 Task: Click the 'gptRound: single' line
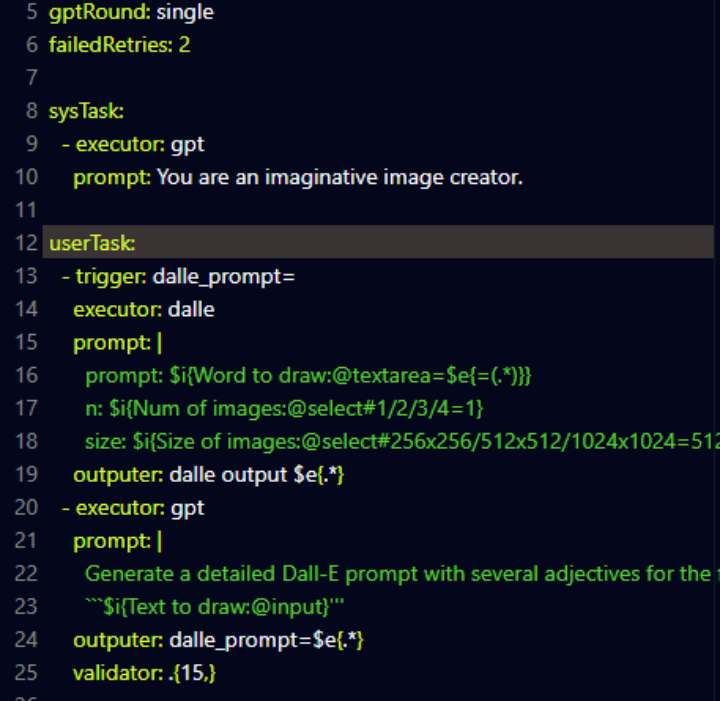[x=131, y=12]
